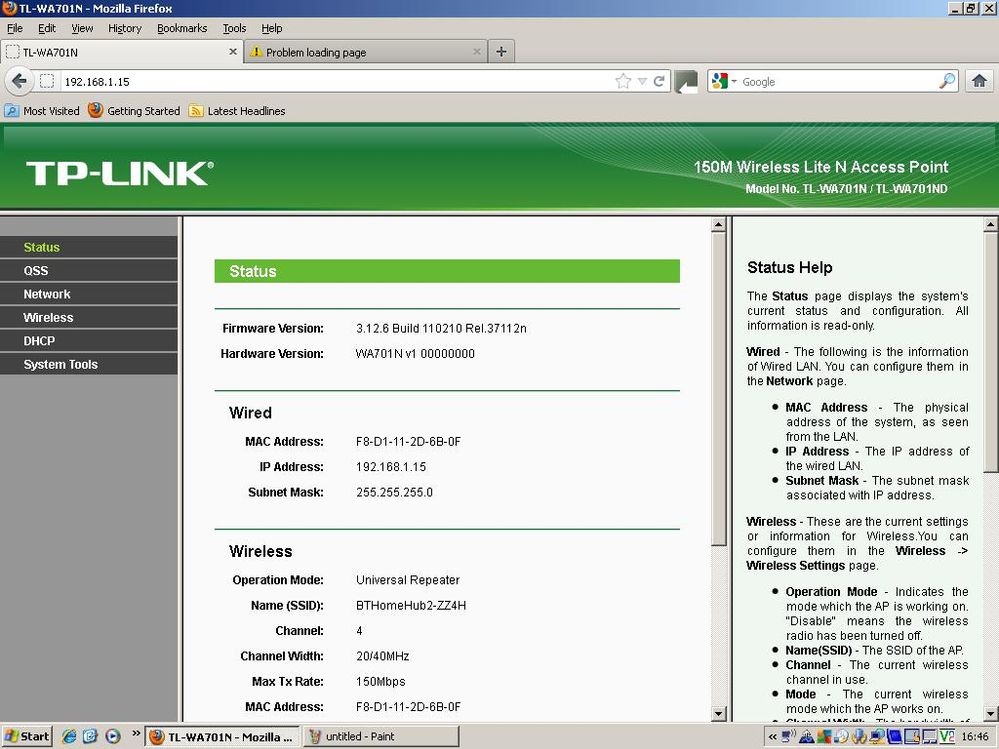Open the File menu
Image resolution: width=999 pixels, height=749 pixels.
[15, 28]
